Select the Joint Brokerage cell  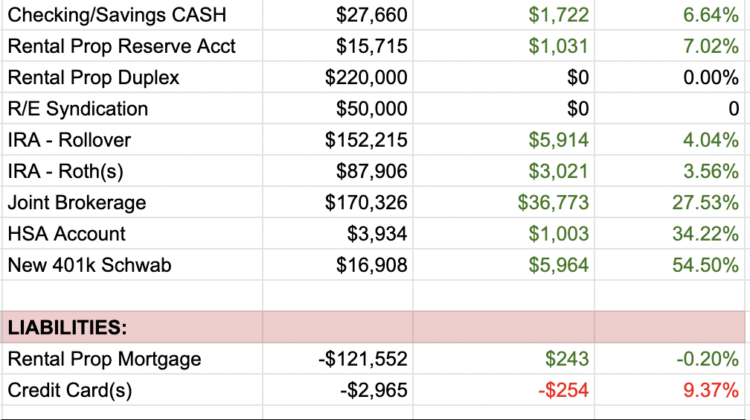coord(76,203)
